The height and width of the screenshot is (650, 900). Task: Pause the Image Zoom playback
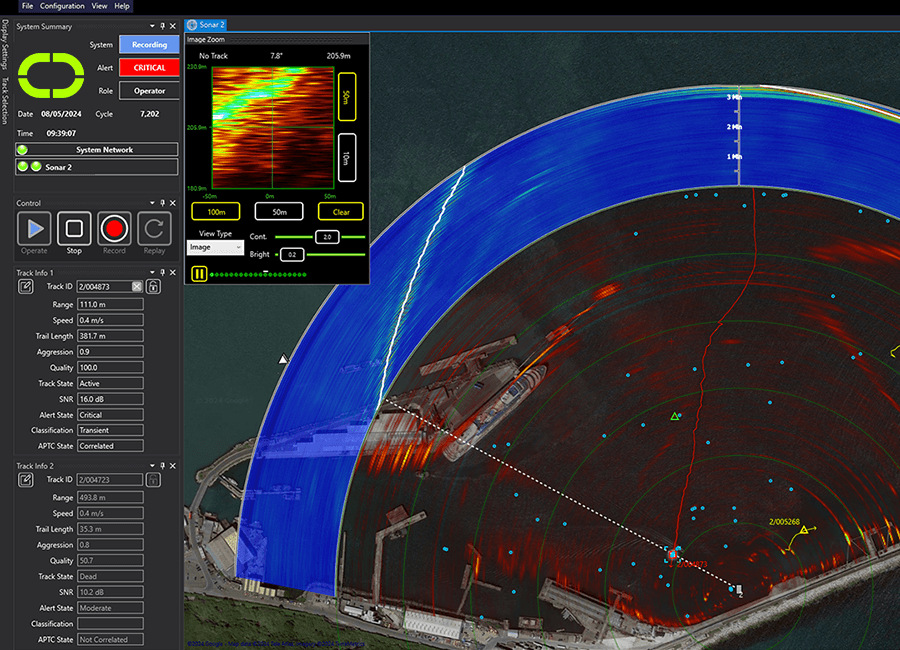point(199,273)
